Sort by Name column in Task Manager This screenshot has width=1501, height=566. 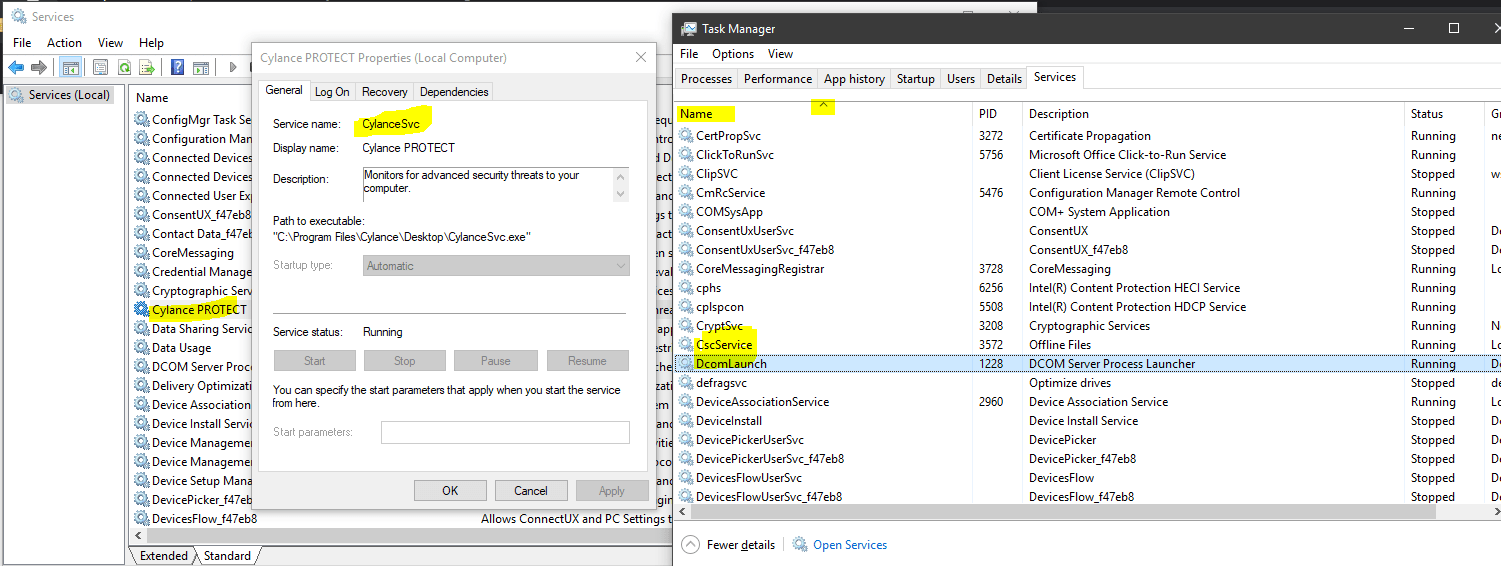(696, 114)
